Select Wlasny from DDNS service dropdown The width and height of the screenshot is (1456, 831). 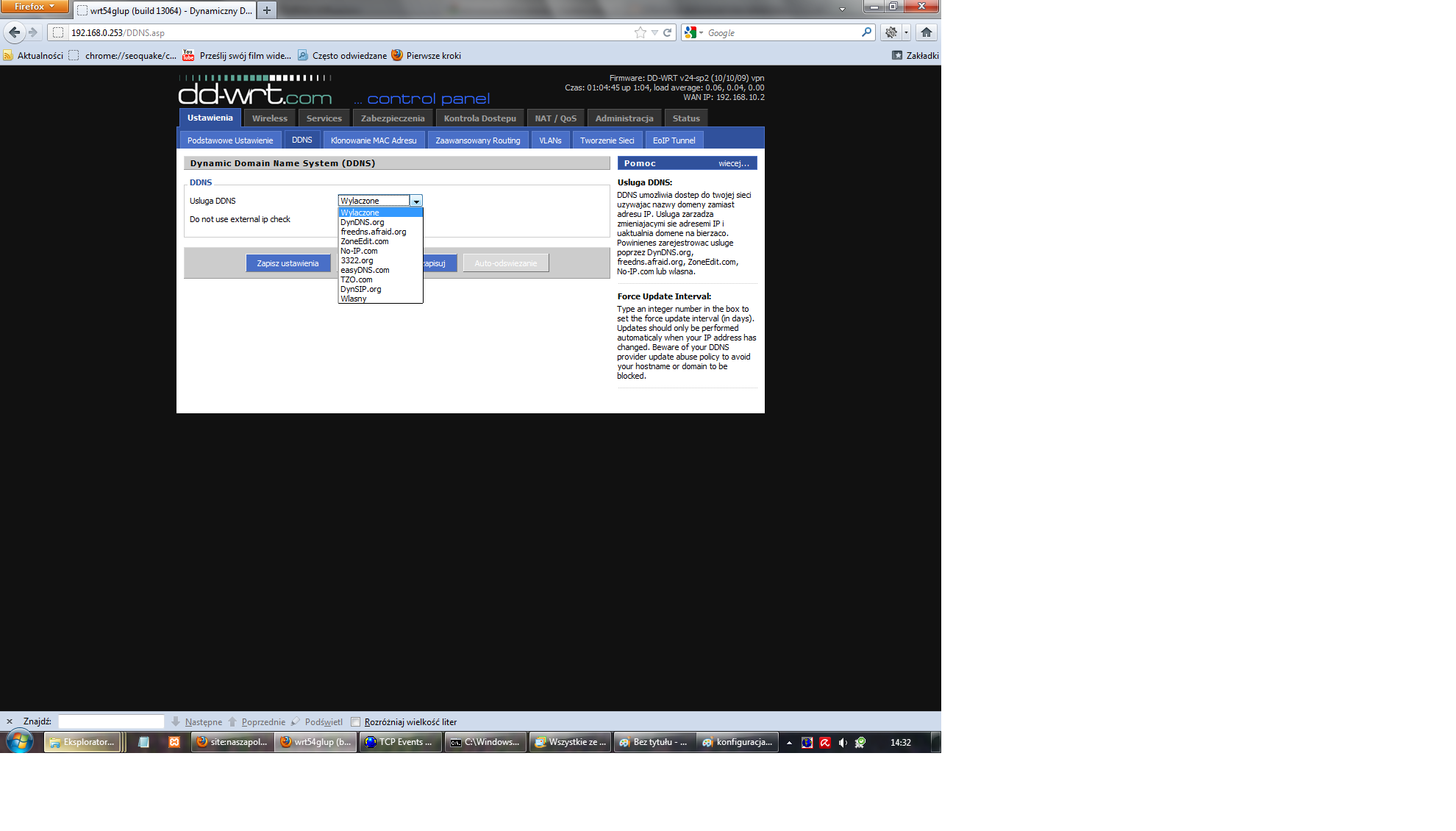click(x=355, y=298)
